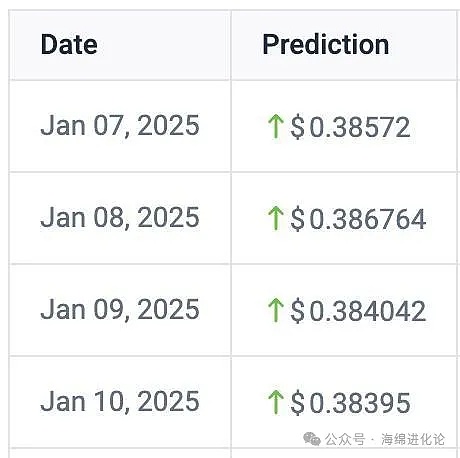Select the $0.38572 prediction value
The width and height of the screenshot is (460, 458).
click(x=350, y=127)
